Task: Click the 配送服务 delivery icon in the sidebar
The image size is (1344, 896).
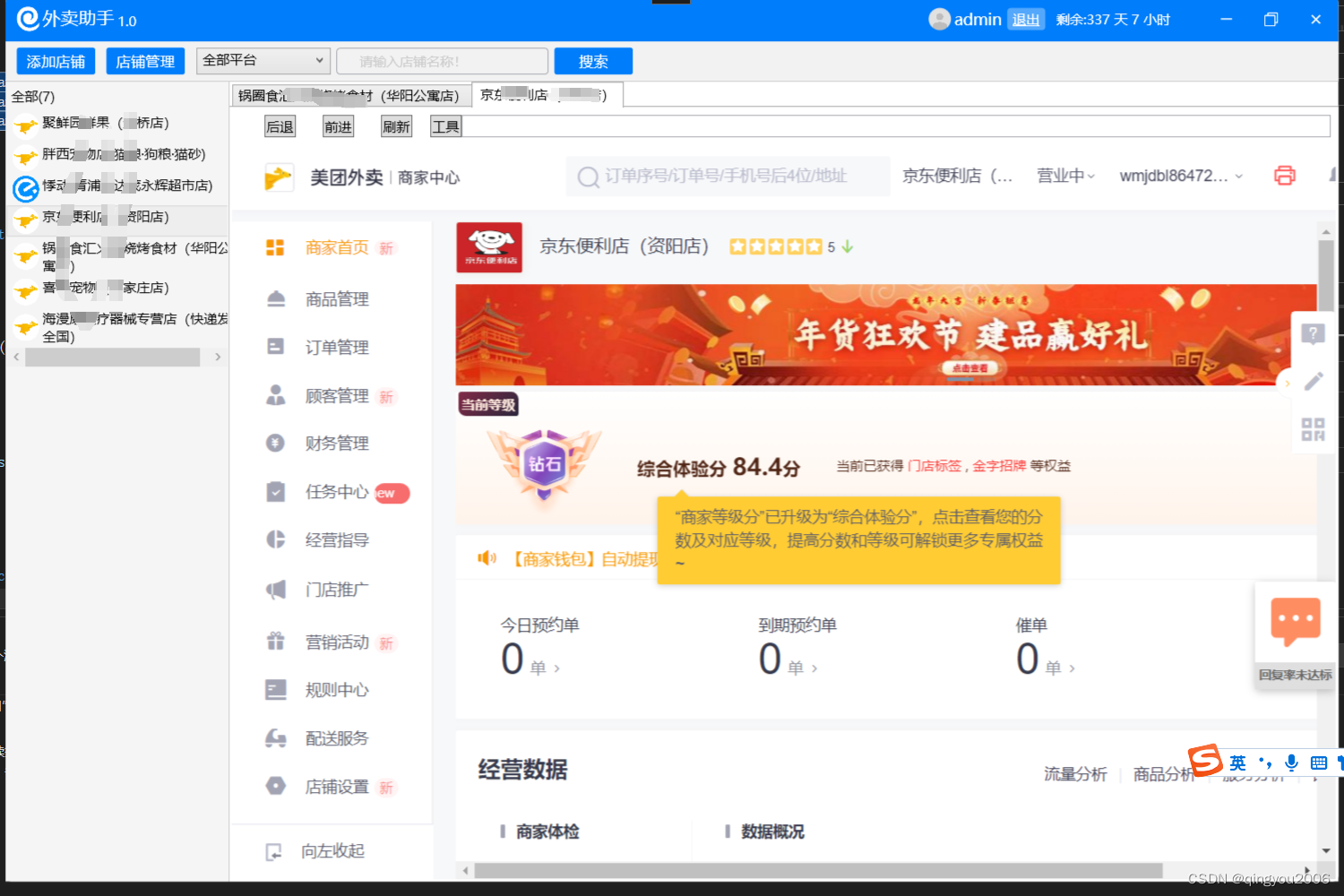Action: [276, 737]
